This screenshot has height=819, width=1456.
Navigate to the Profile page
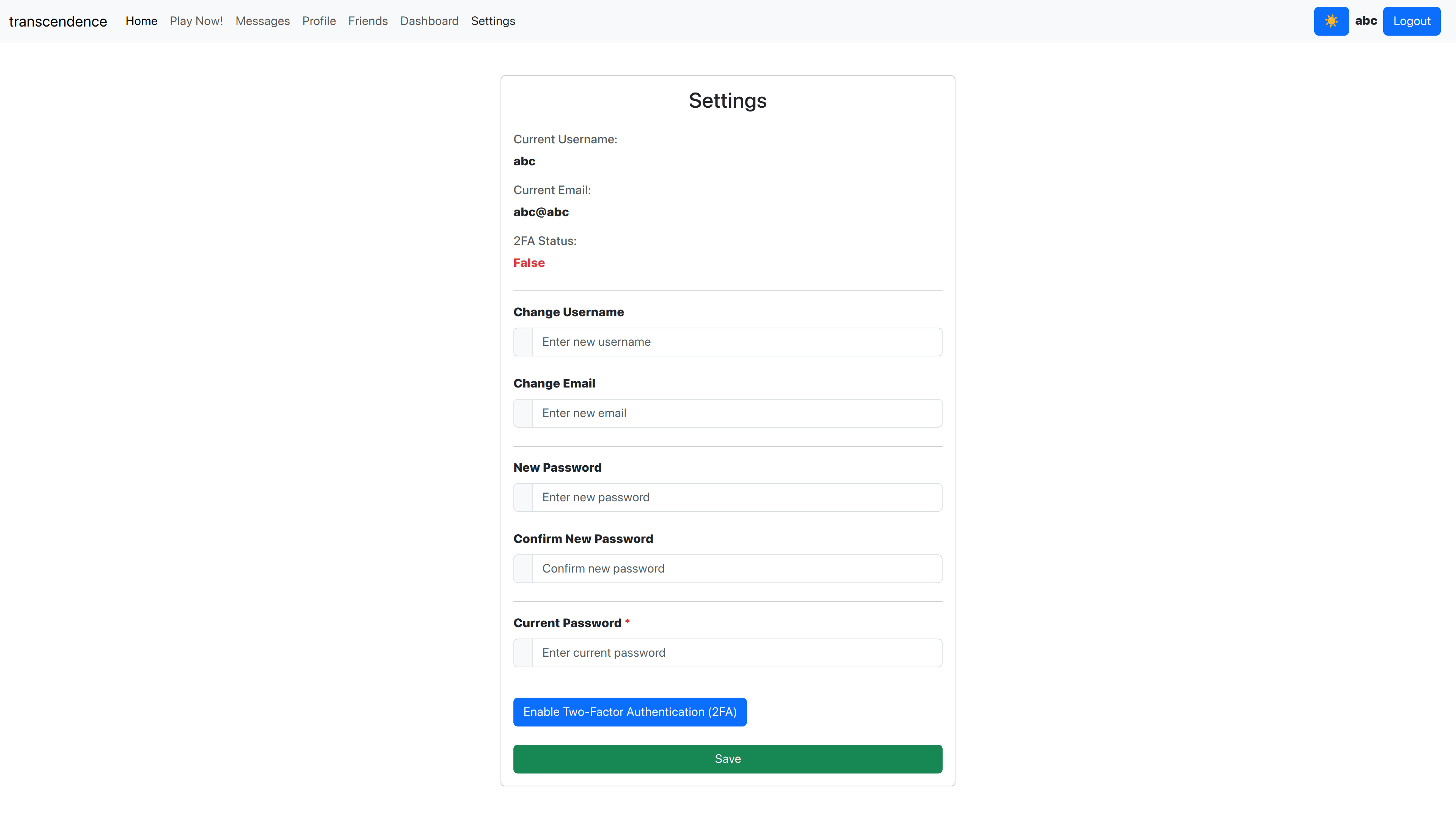319,21
